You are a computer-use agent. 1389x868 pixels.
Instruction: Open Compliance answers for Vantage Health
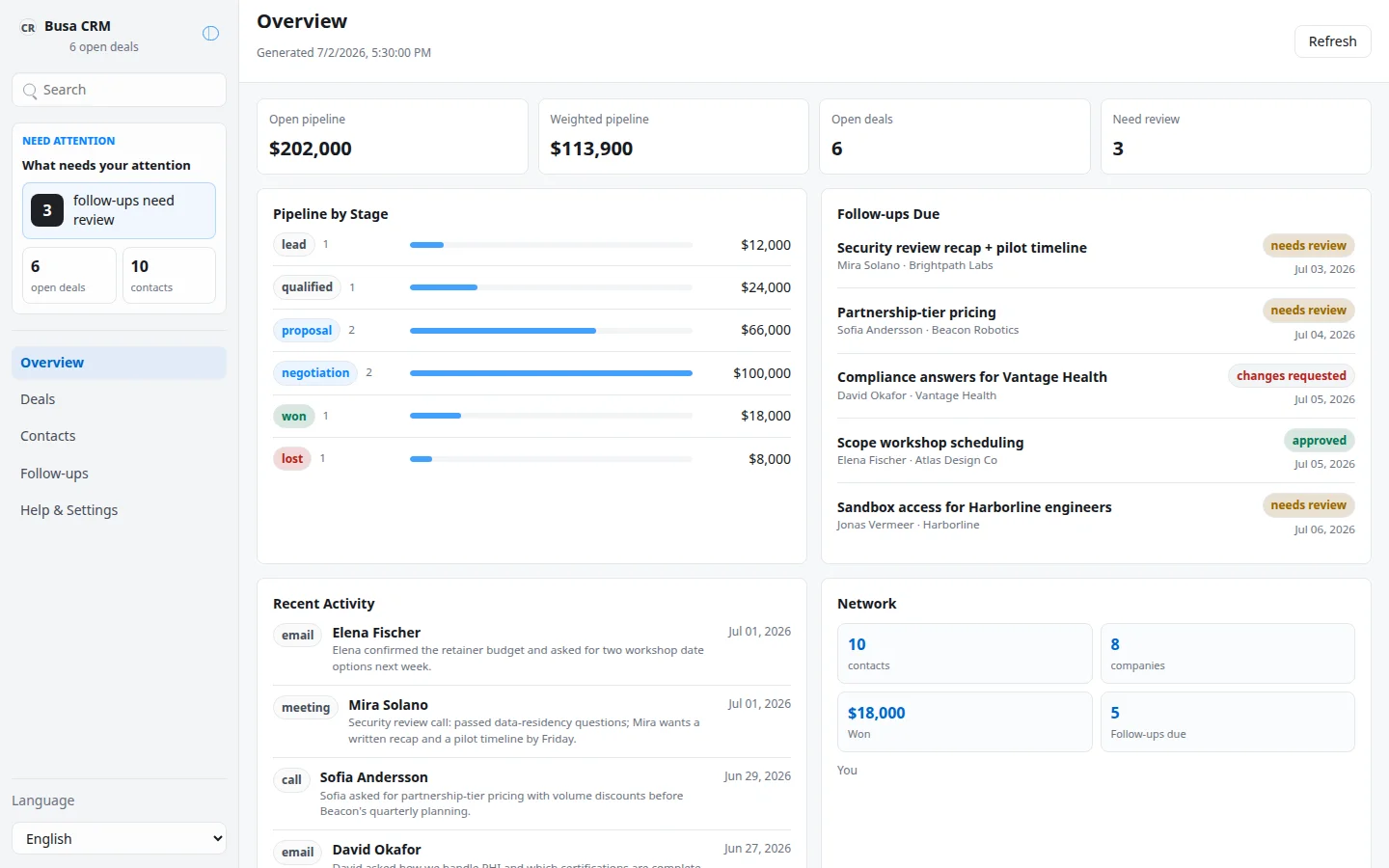pos(972,377)
